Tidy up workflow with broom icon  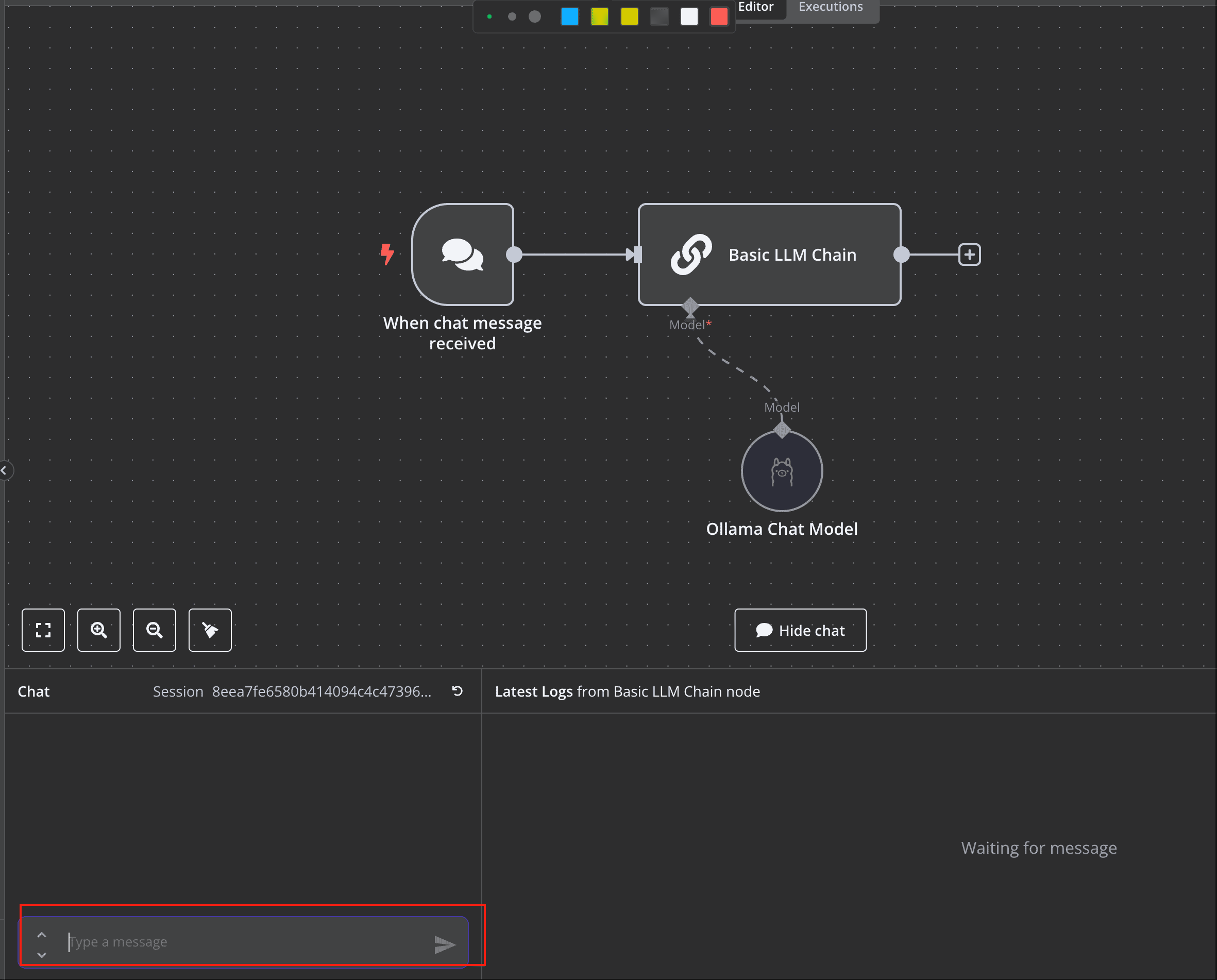(210, 630)
